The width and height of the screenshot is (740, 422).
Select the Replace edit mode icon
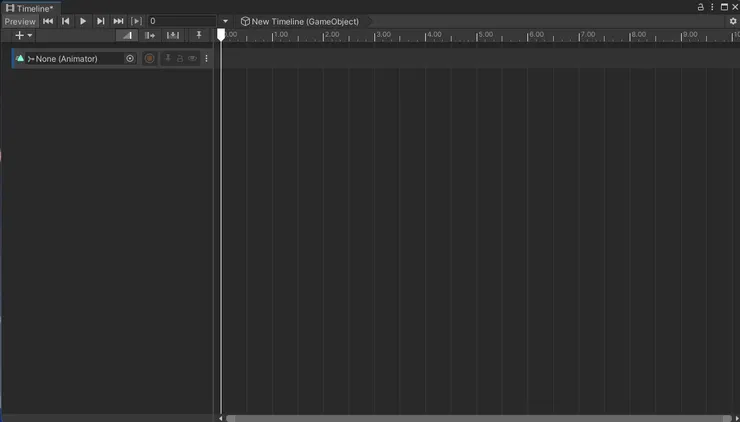pos(173,35)
